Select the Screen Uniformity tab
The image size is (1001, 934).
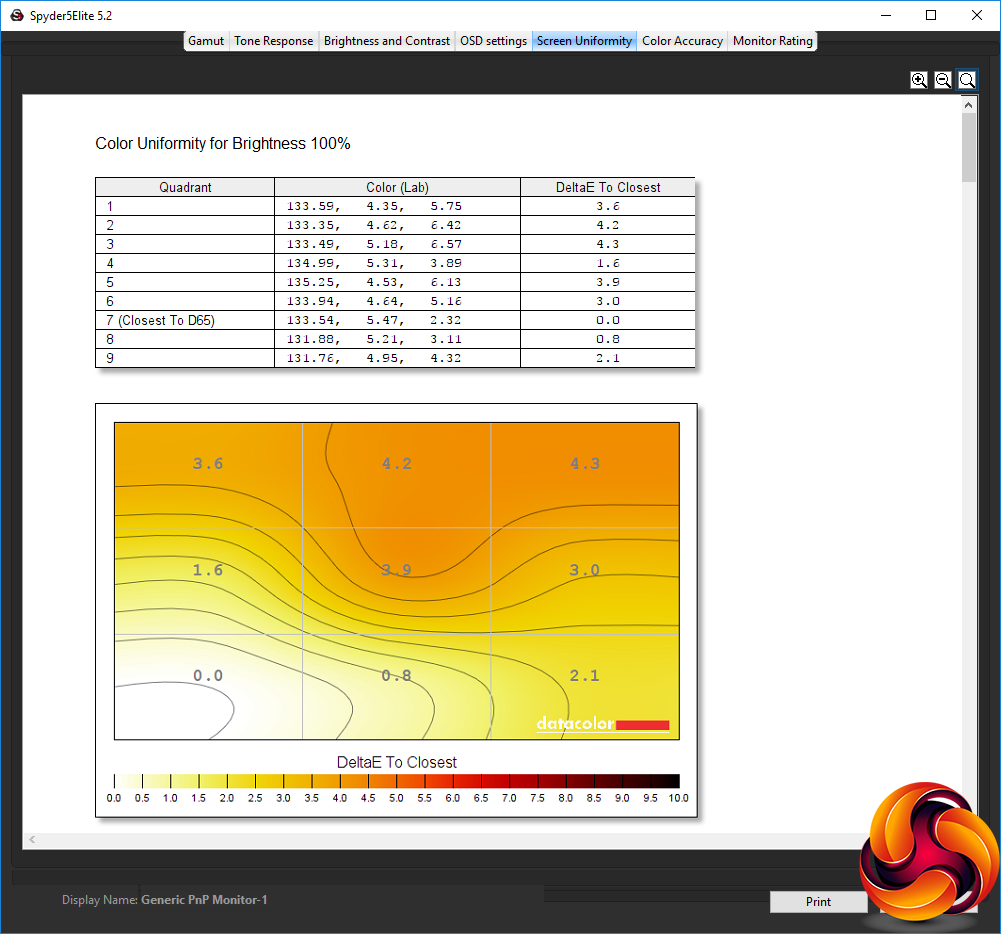[x=584, y=41]
